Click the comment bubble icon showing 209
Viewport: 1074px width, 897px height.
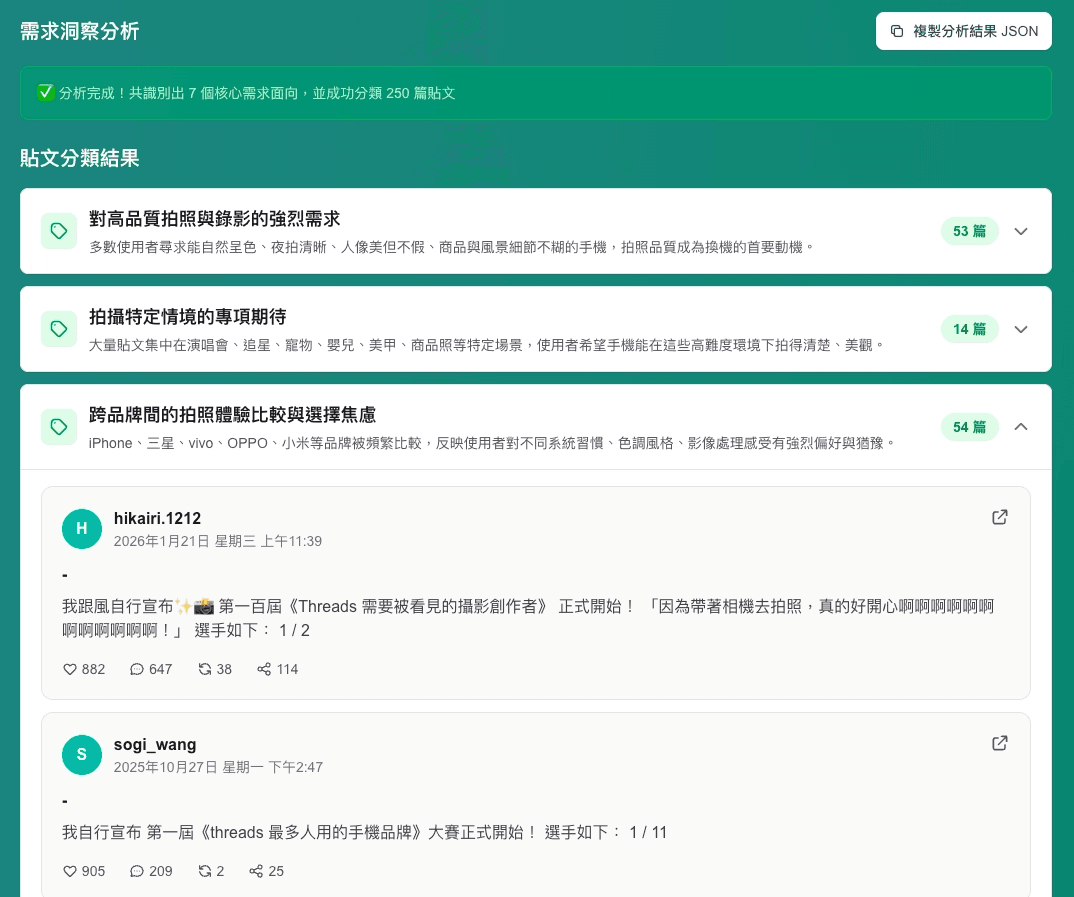[x=137, y=871]
